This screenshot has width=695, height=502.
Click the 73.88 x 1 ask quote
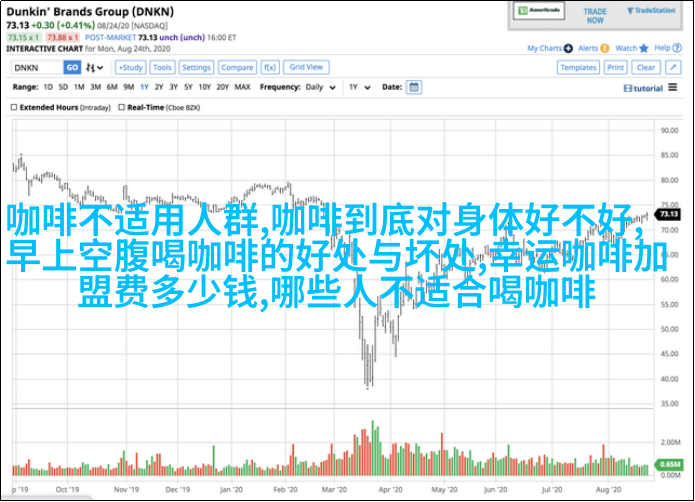tap(62, 37)
